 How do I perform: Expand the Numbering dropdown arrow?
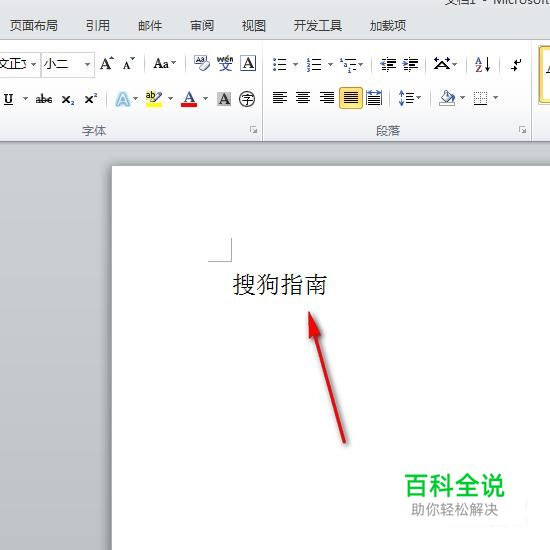(330, 65)
